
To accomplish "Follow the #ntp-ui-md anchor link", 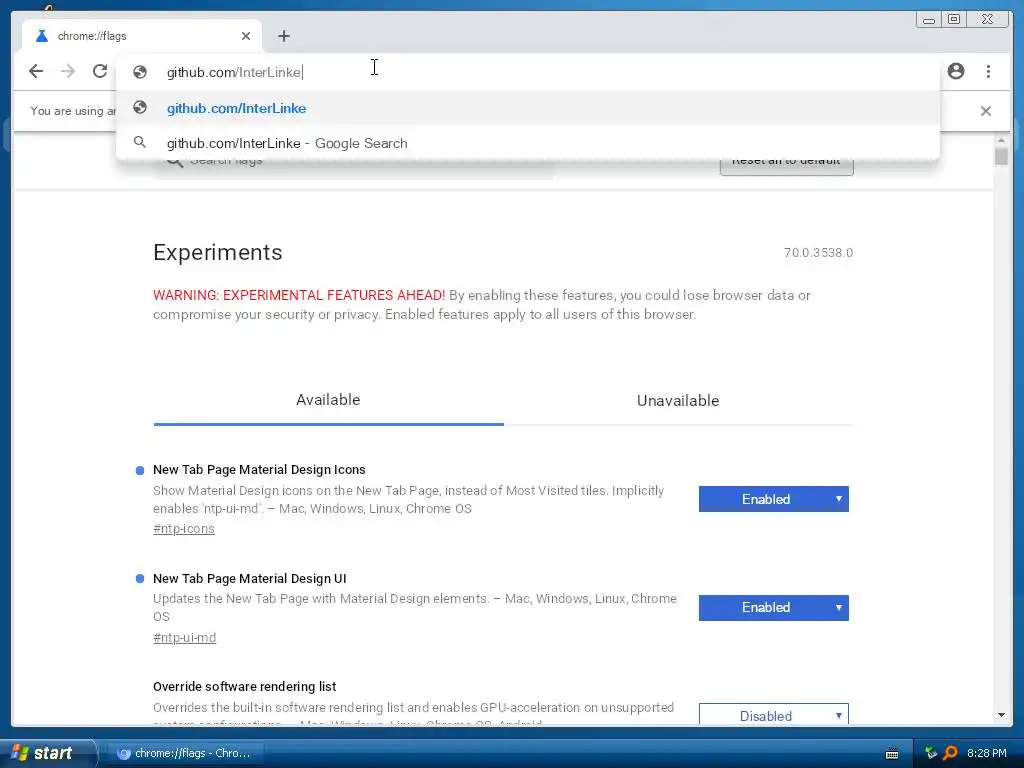I will (184, 637).
